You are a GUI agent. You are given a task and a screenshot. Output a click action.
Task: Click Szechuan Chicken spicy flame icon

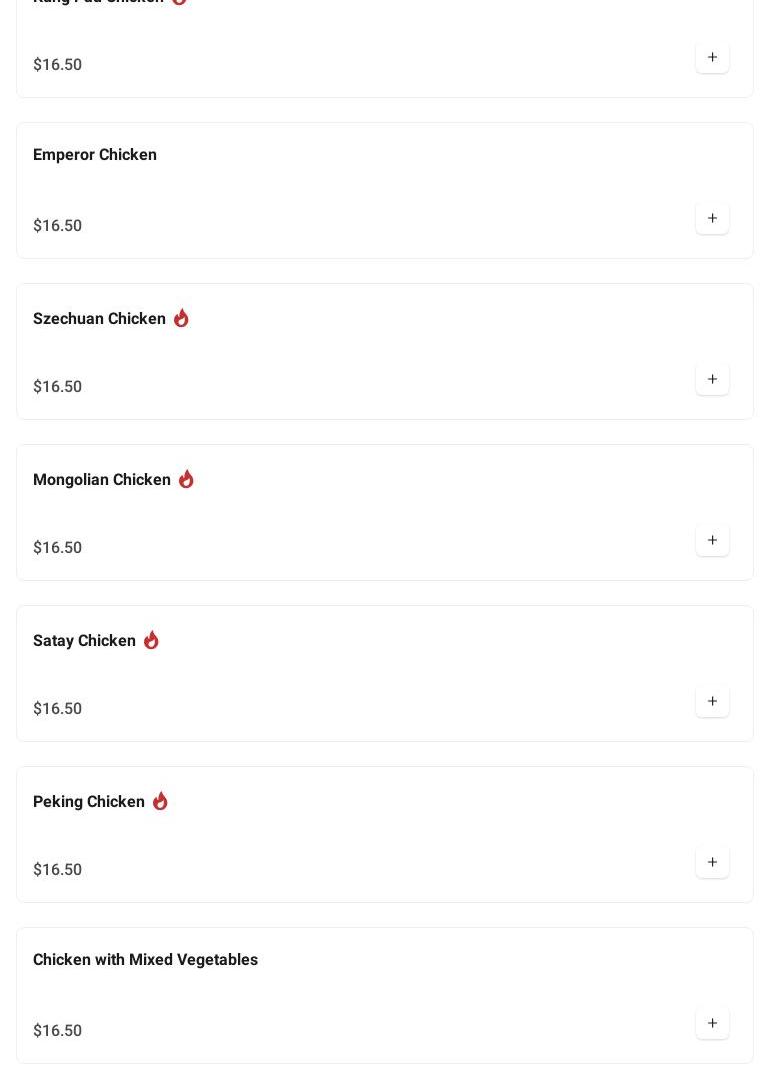[x=181, y=318]
